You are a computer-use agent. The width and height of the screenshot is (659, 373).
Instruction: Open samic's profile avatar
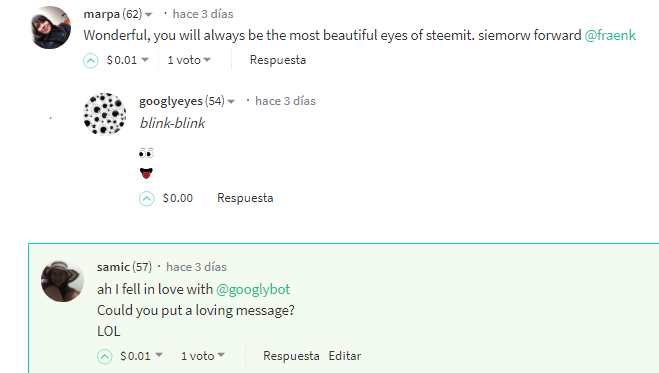click(x=62, y=281)
